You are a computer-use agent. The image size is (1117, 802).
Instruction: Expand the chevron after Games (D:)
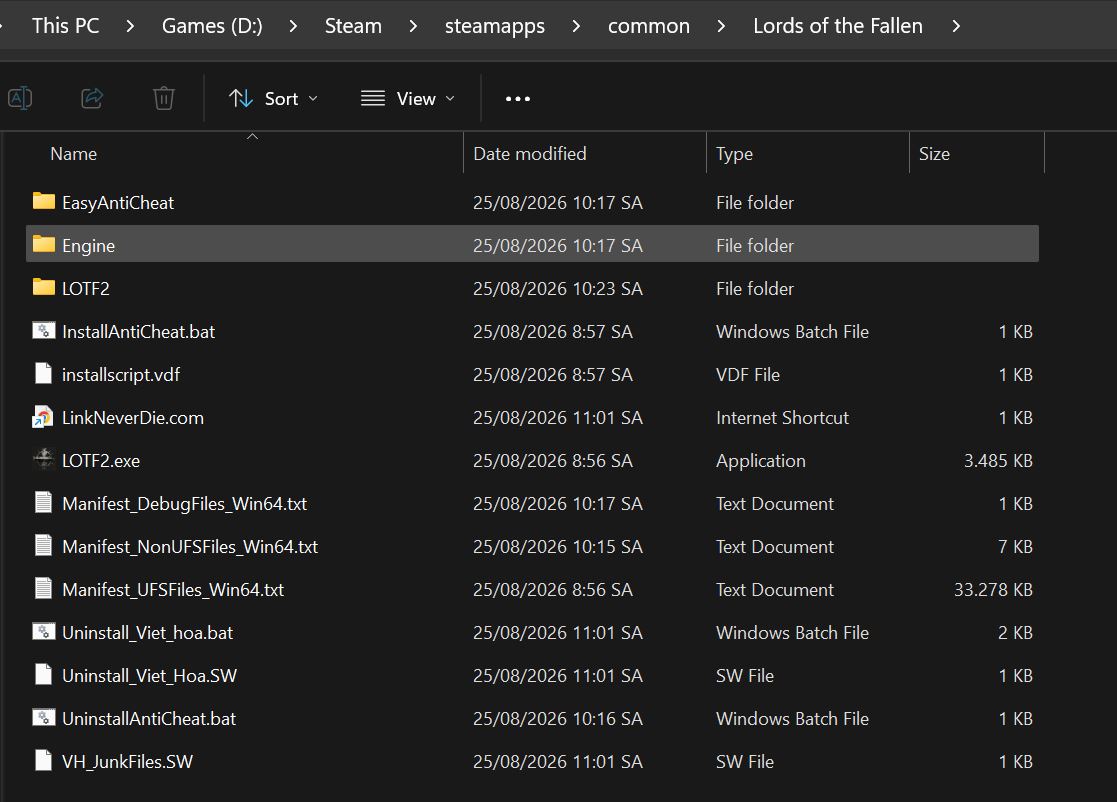pyautogui.click(x=293, y=26)
